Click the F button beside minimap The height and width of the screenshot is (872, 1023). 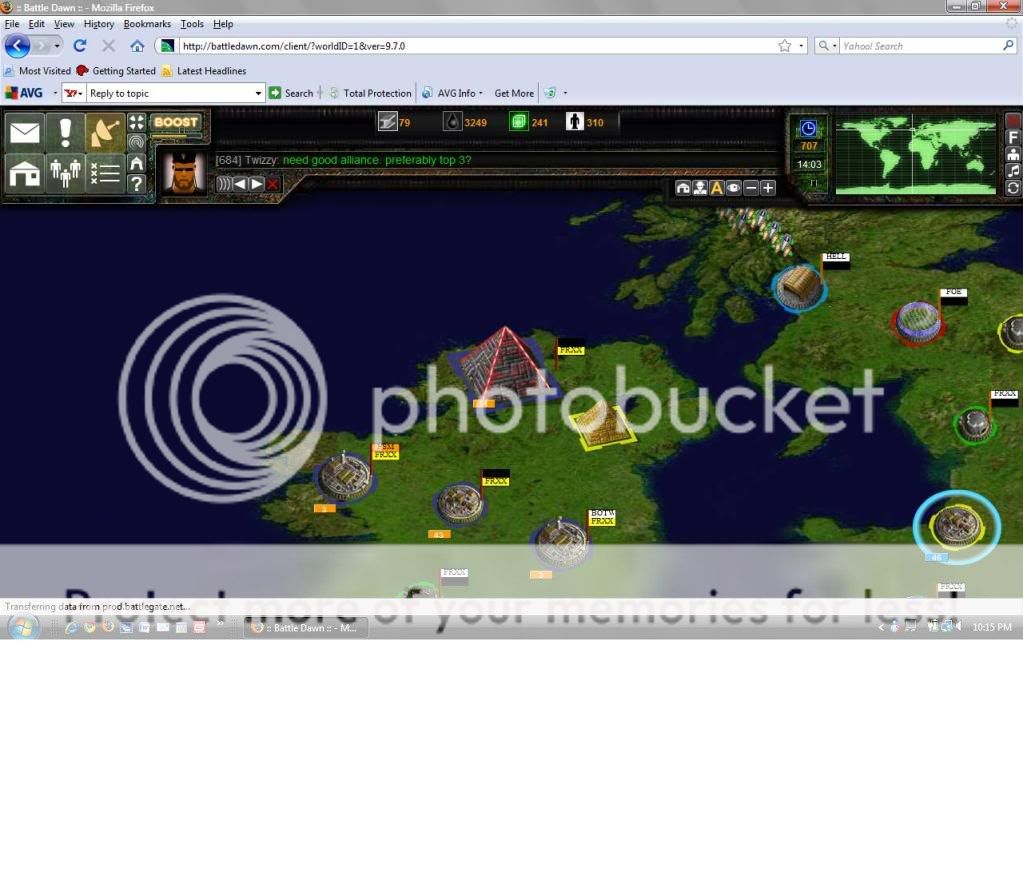click(1013, 138)
